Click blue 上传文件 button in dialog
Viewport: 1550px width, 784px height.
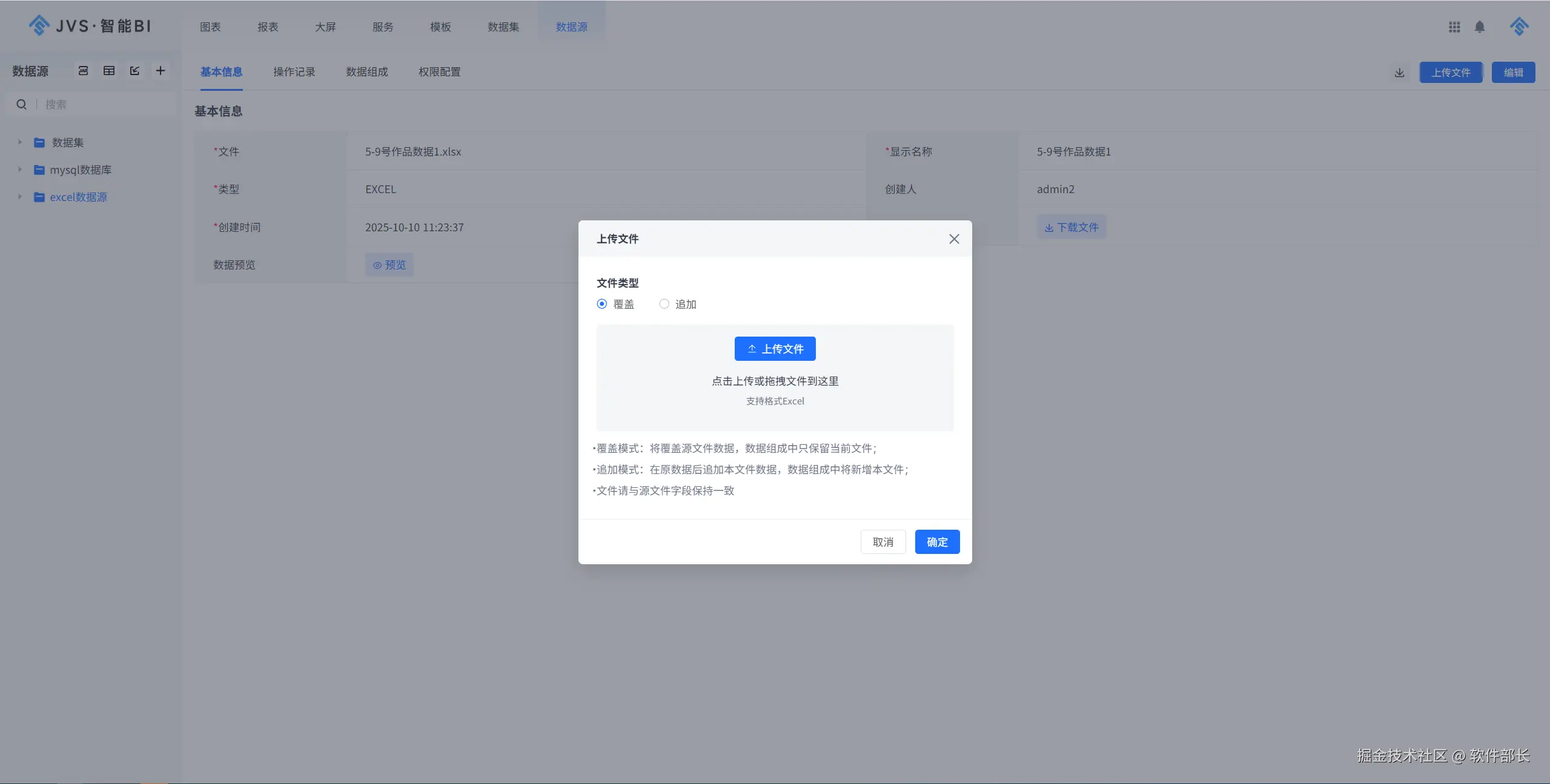pyautogui.click(x=775, y=349)
